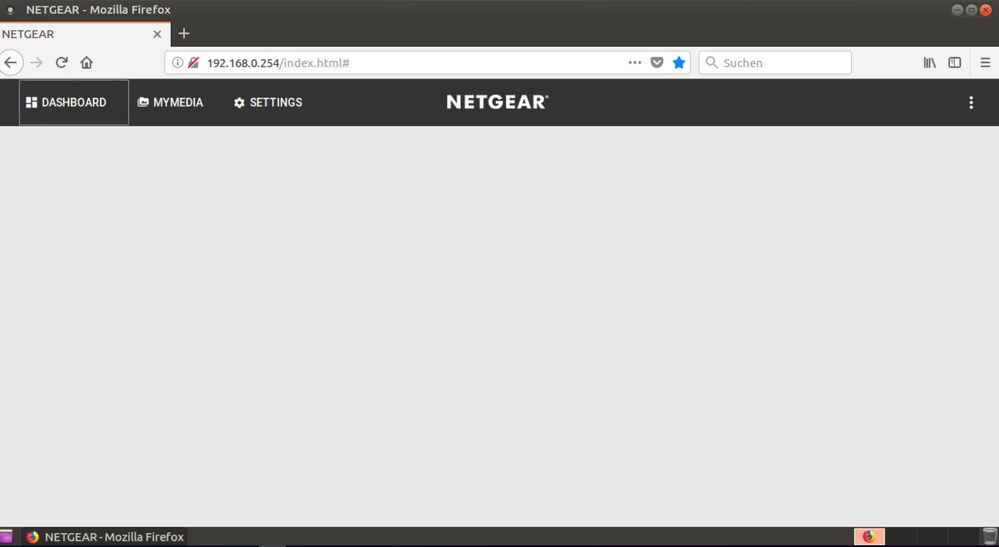Open the MYMEDIA section
Screen dimensions: 999x547
(170, 103)
